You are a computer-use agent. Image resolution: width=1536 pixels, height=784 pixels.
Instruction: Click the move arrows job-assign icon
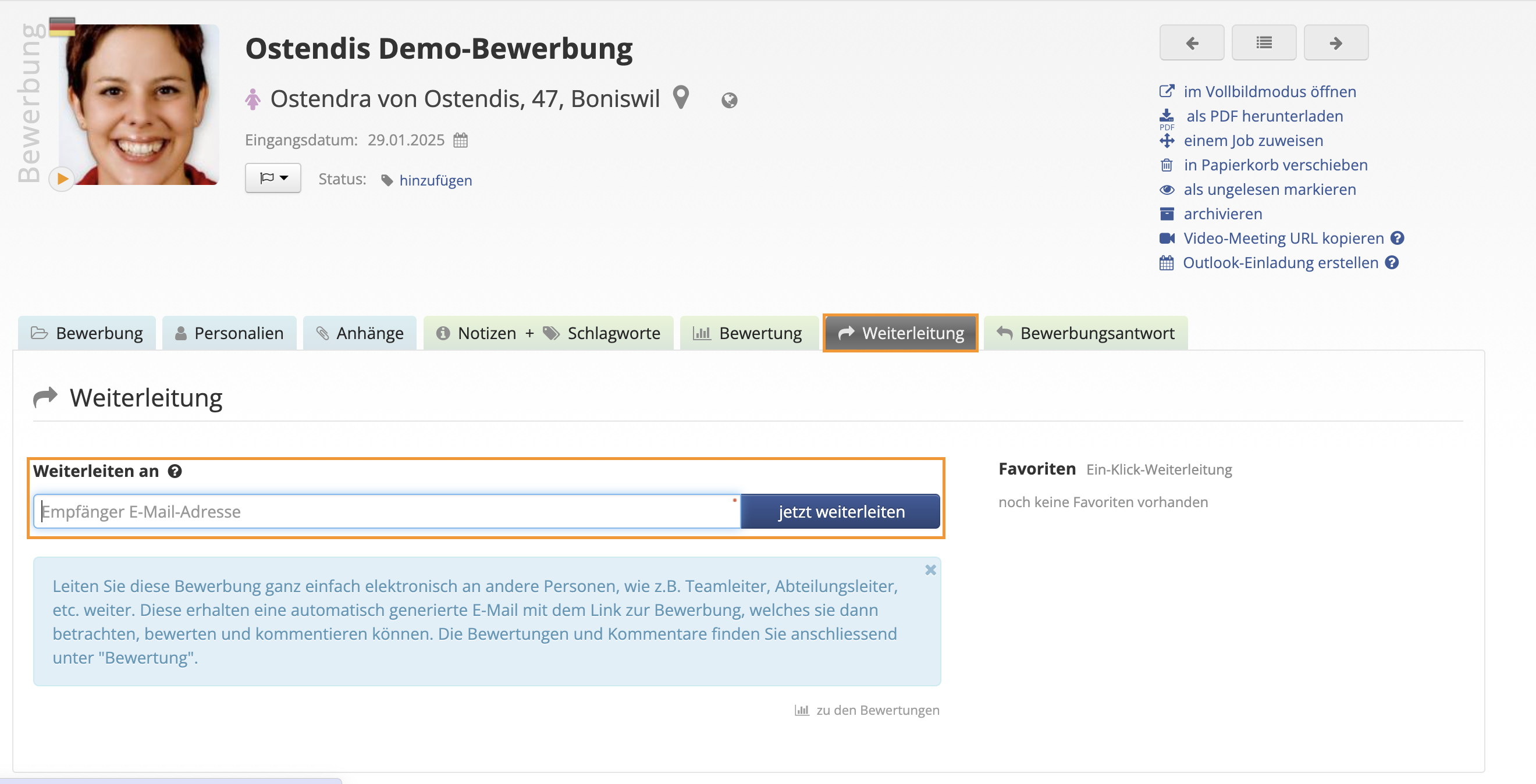[1167, 141]
